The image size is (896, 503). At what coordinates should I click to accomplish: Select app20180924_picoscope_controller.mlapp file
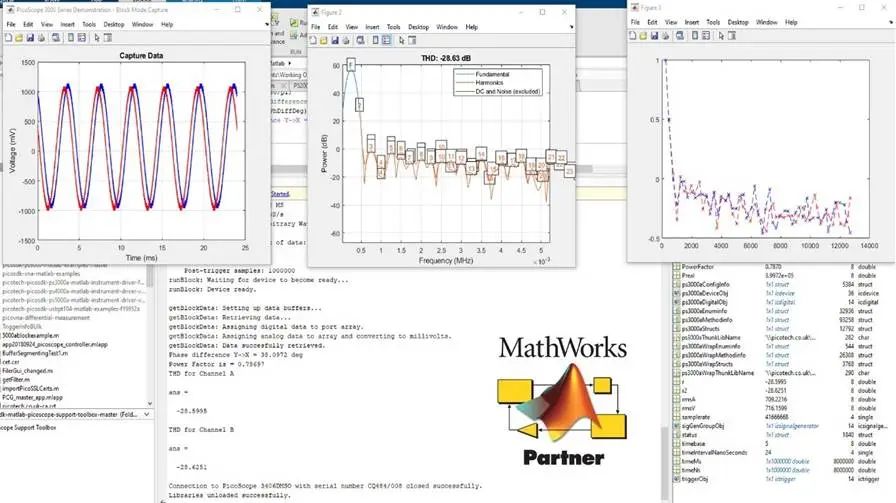pyautogui.click(x=55, y=345)
